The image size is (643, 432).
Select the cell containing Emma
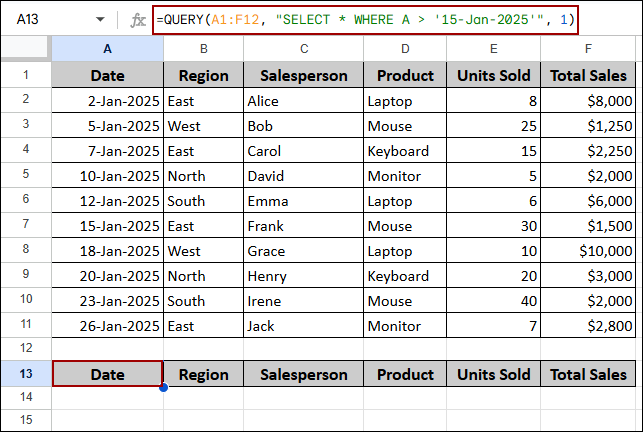click(303, 201)
